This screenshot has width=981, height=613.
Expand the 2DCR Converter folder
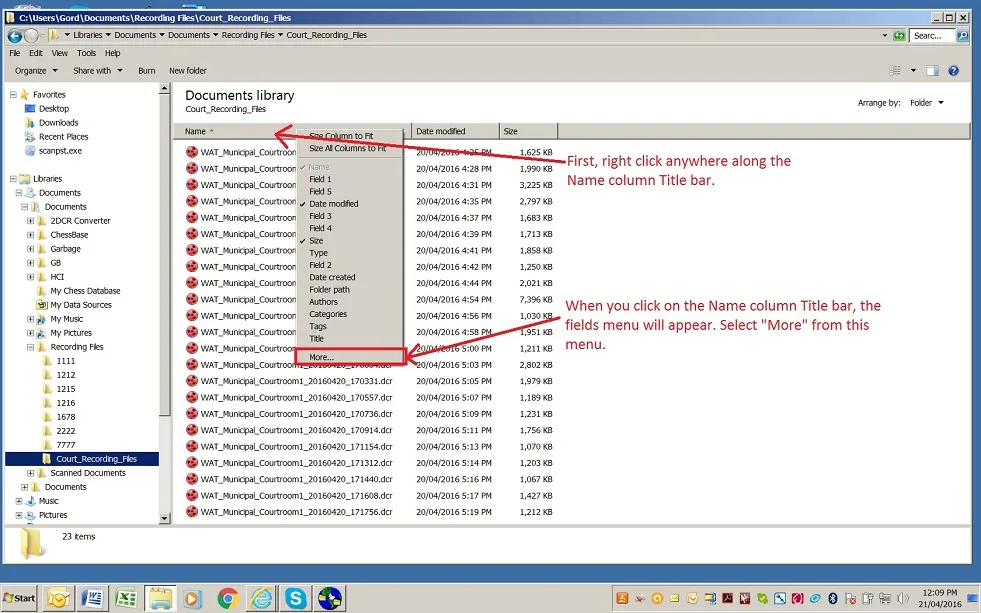pos(30,221)
